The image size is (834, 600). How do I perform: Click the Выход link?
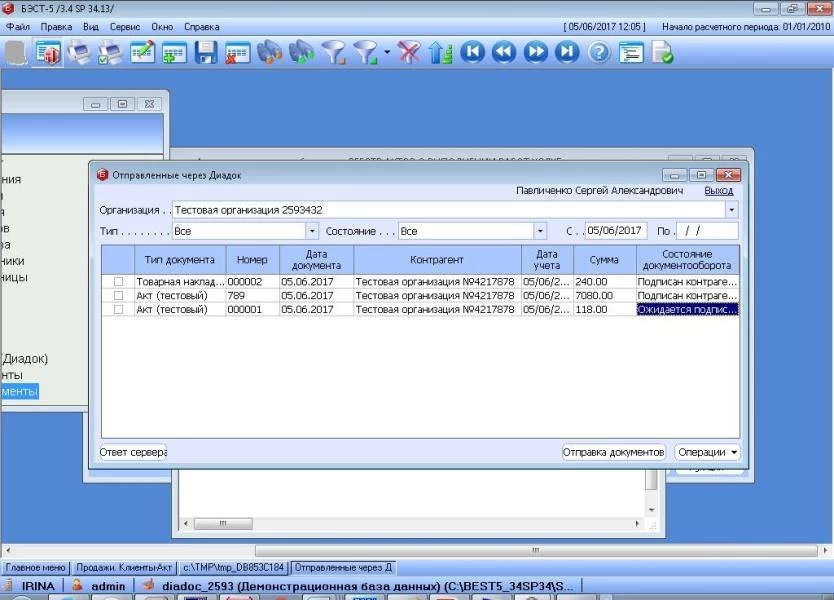point(719,190)
